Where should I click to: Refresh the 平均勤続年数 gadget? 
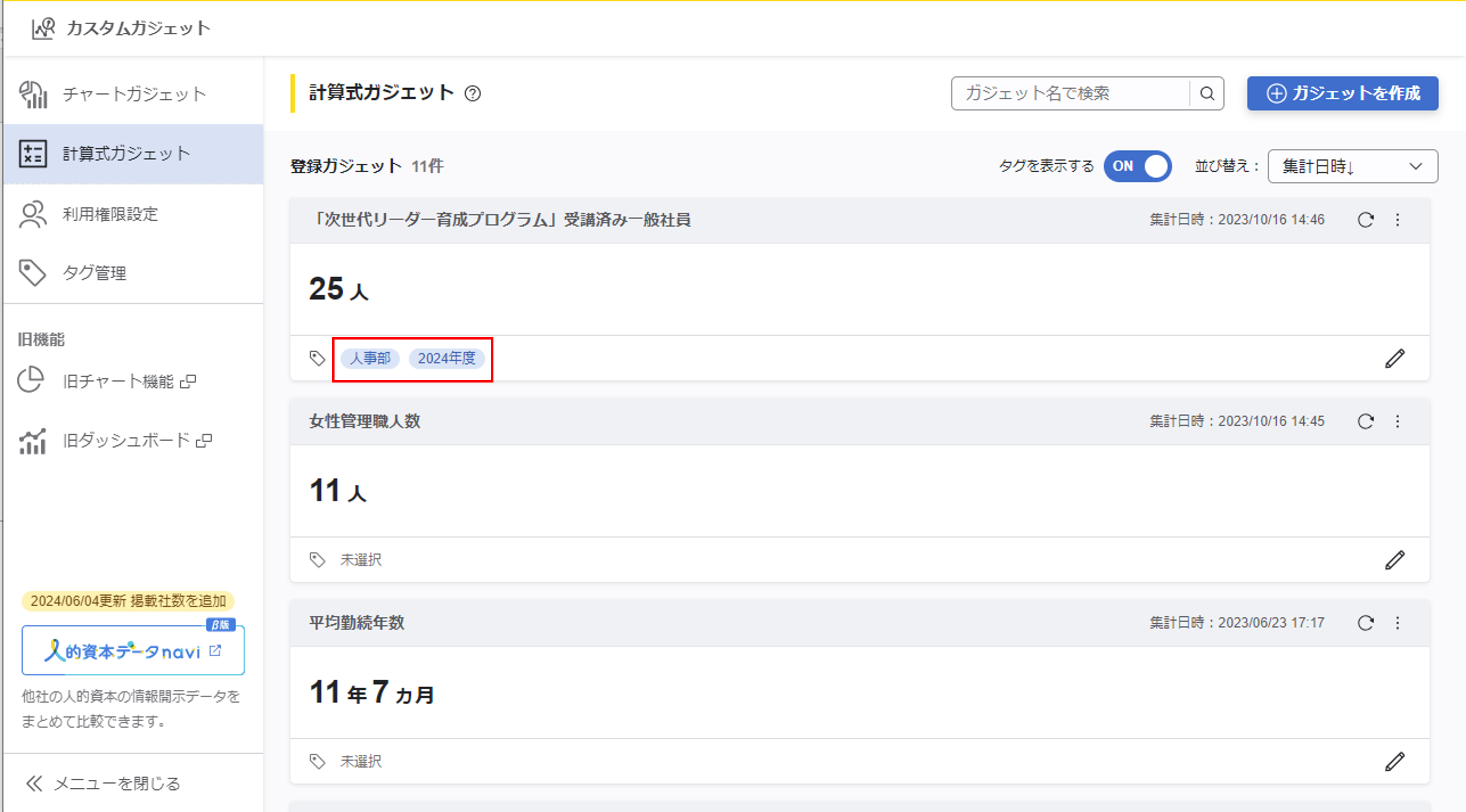[1365, 622]
